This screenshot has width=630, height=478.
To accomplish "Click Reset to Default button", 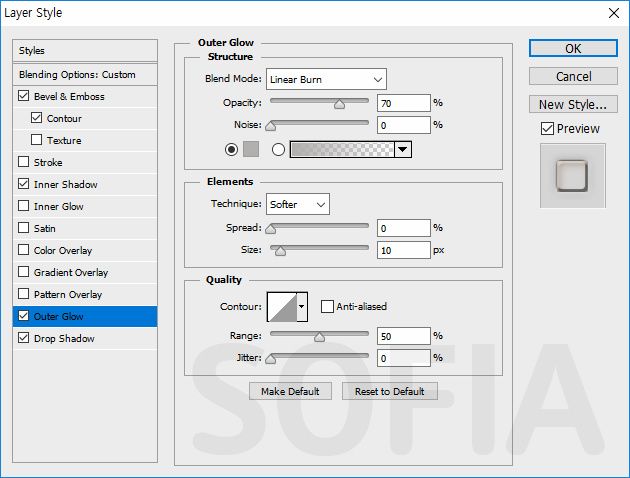I will pyautogui.click(x=390, y=391).
